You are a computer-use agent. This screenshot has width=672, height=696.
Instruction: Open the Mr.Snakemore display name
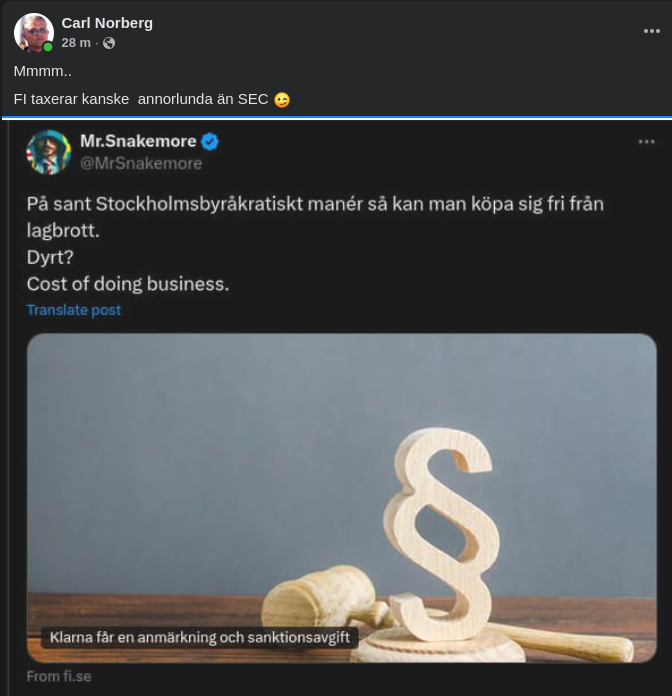pos(138,142)
